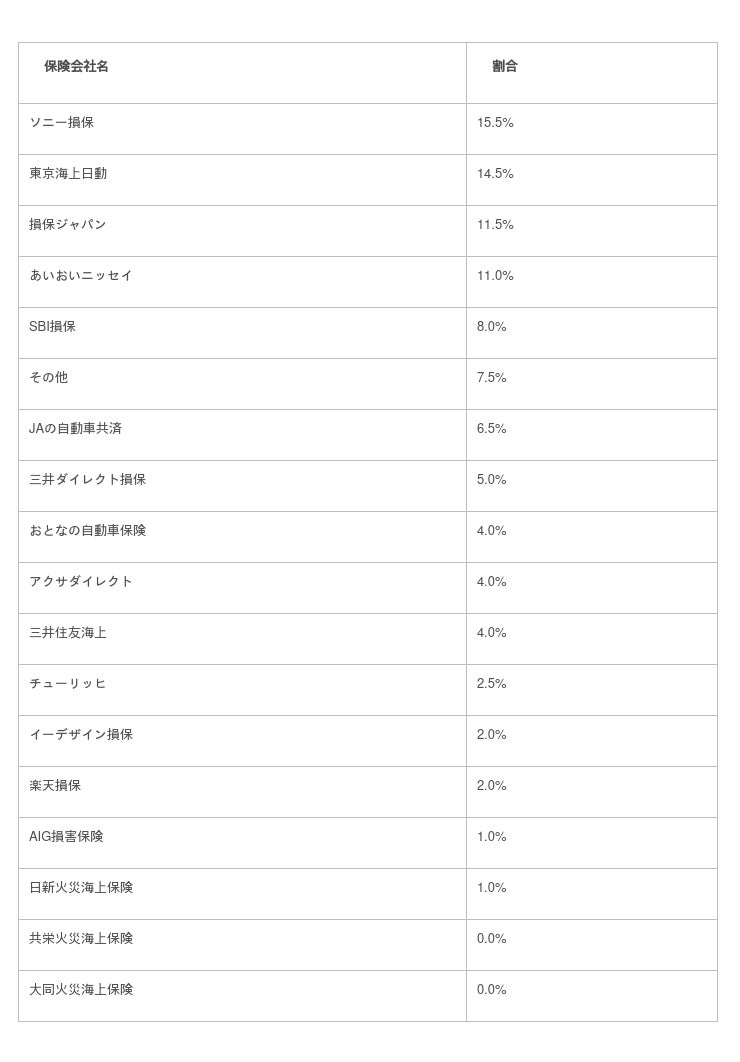Select the AIG損害保険 cell
The height and width of the screenshot is (1062, 740).
coord(66,837)
